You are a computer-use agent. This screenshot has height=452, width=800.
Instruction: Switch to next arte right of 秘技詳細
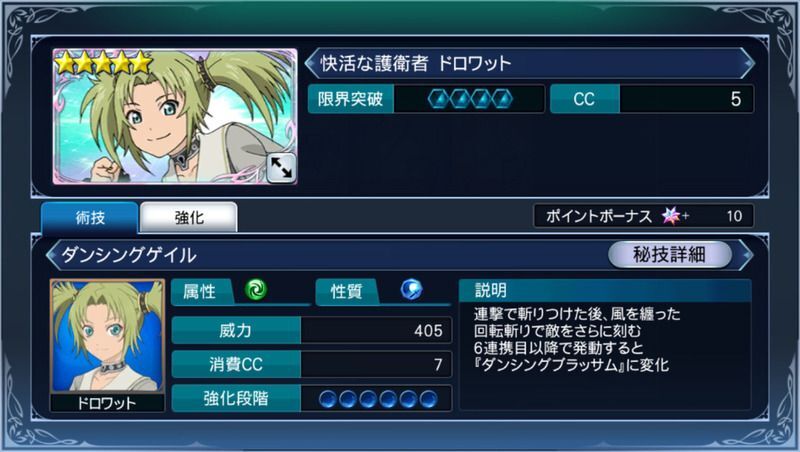coord(746,254)
